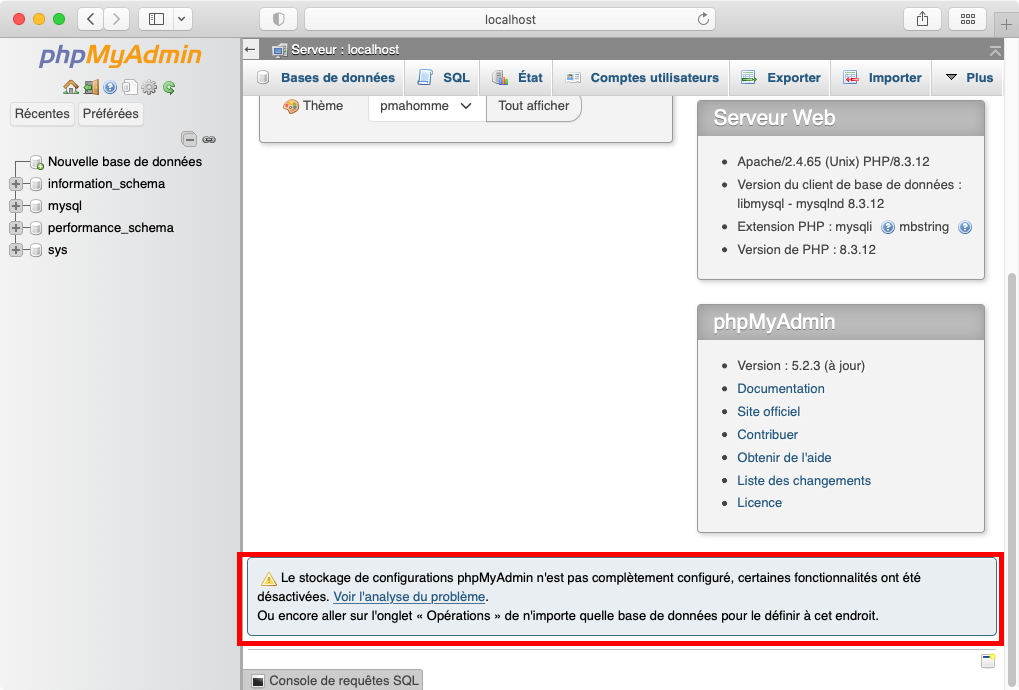Switch to the SQL tab
The width and height of the screenshot is (1019, 690).
(x=443, y=78)
